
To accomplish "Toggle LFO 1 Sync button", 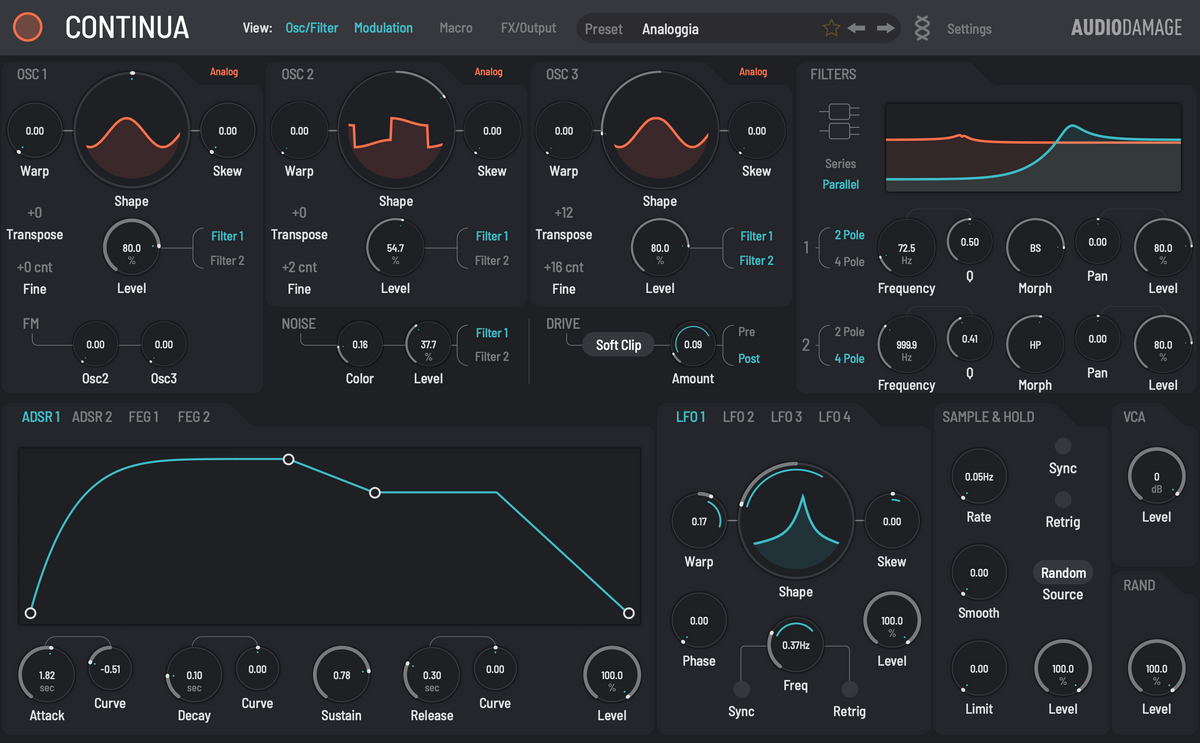I will (x=742, y=689).
